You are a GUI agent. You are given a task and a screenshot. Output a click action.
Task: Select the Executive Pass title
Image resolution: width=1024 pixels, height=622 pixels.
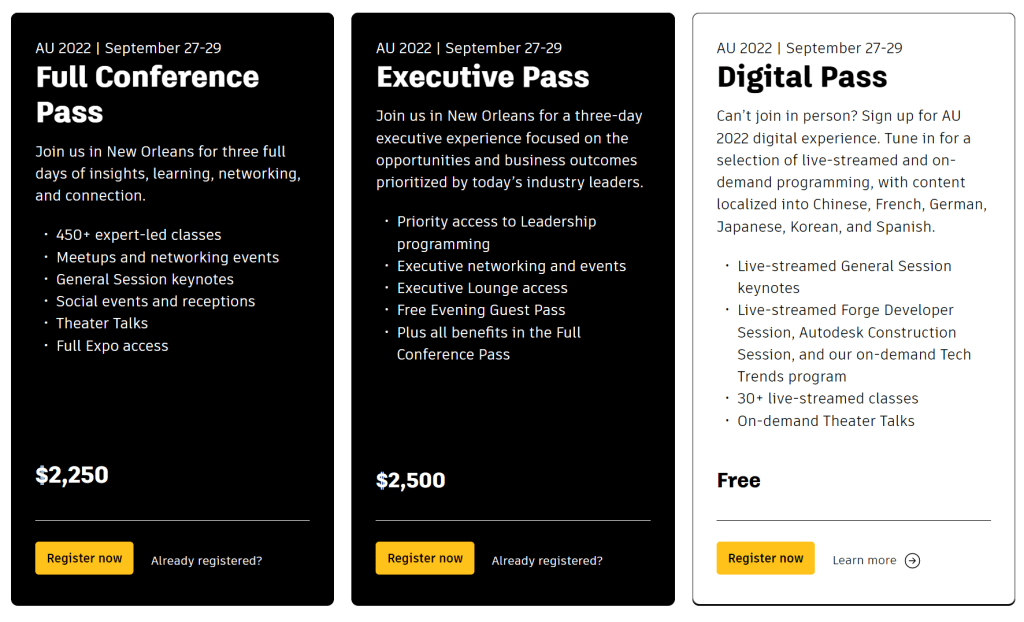click(482, 77)
